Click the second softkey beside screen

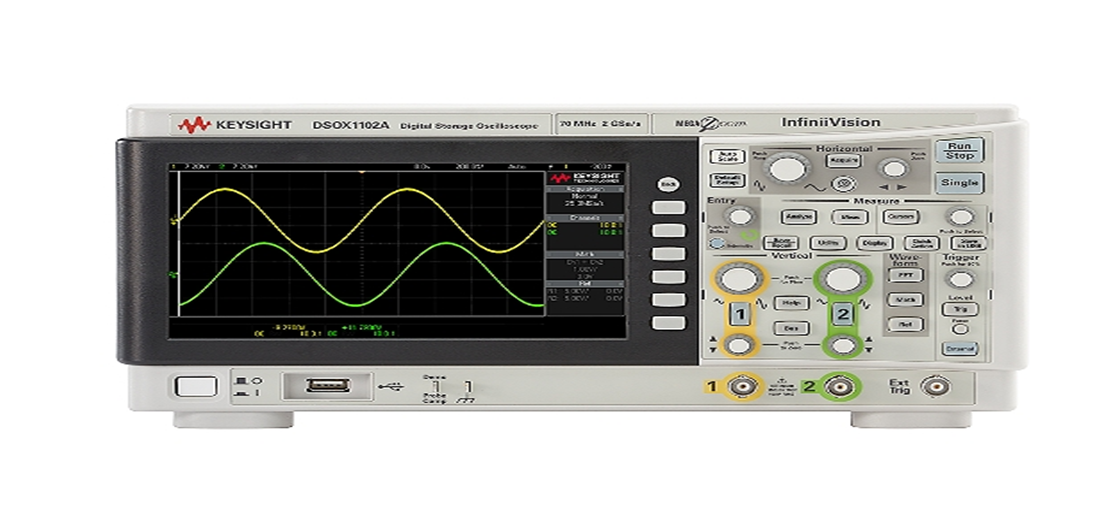click(x=668, y=230)
